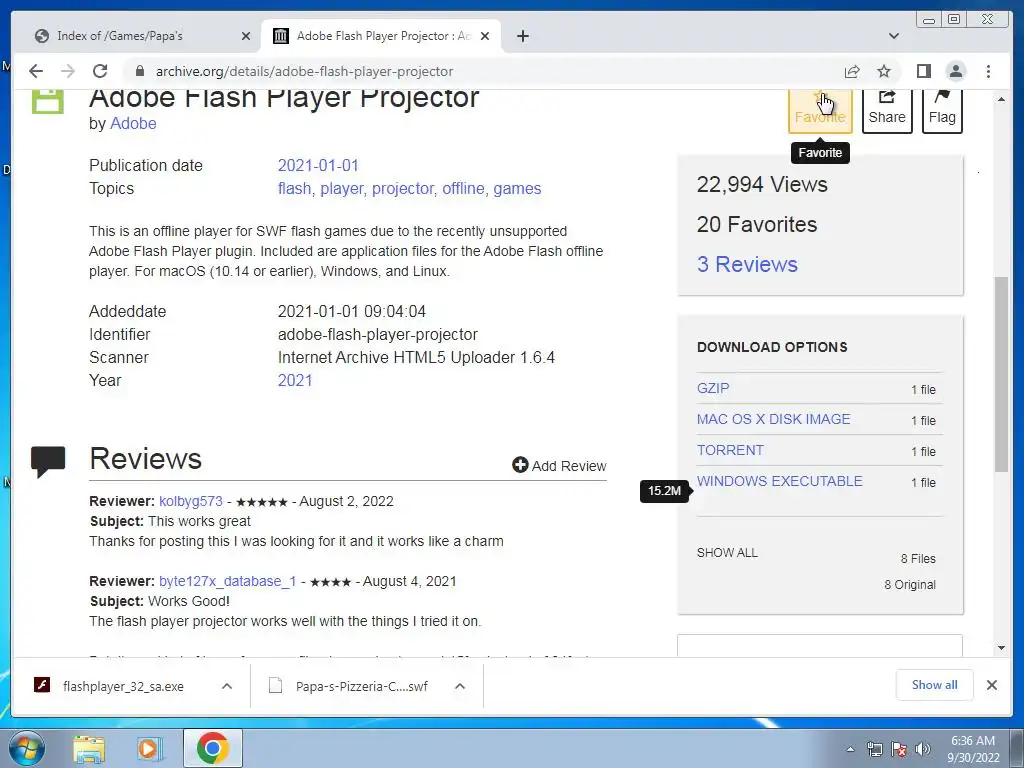
Task: Open a new browser tab
Action: [522, 36]
